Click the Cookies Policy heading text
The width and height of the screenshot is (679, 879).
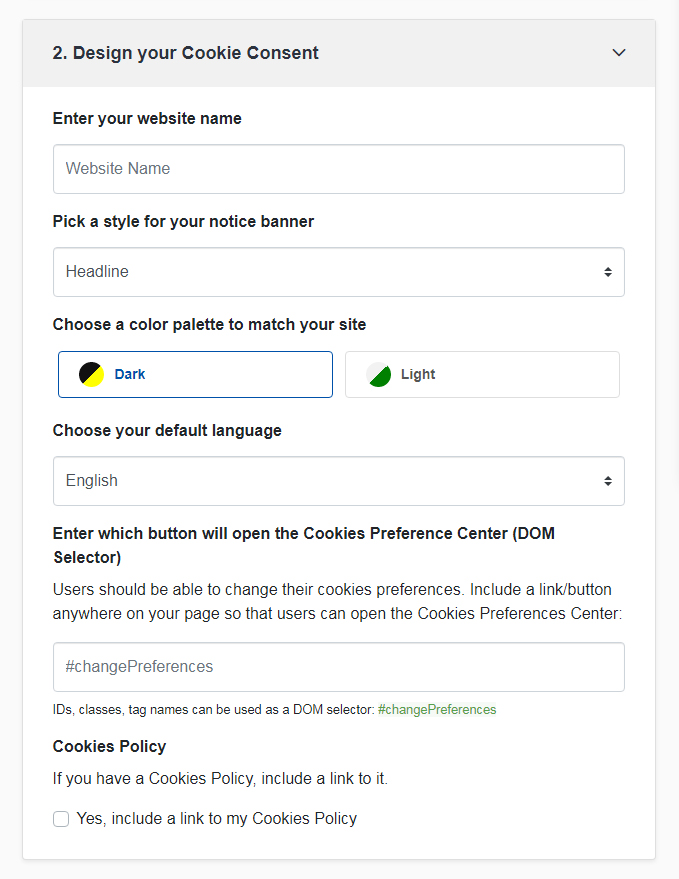tap(109, 746)
